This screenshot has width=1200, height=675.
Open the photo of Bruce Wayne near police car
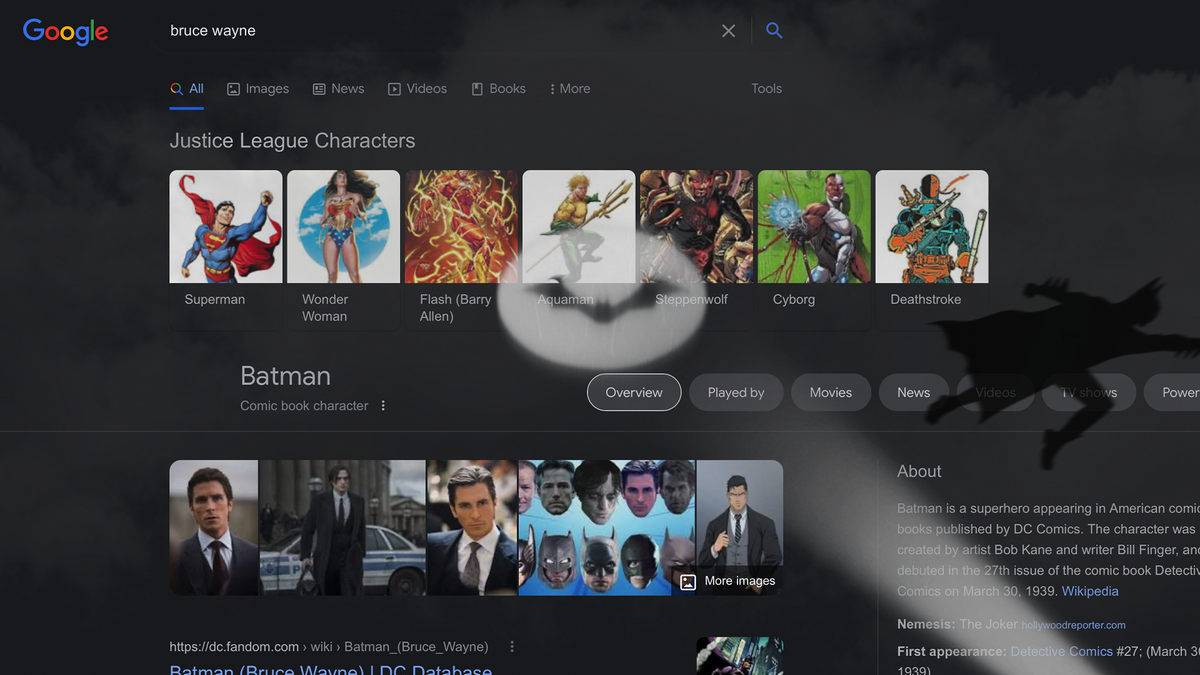click(342, 528)
